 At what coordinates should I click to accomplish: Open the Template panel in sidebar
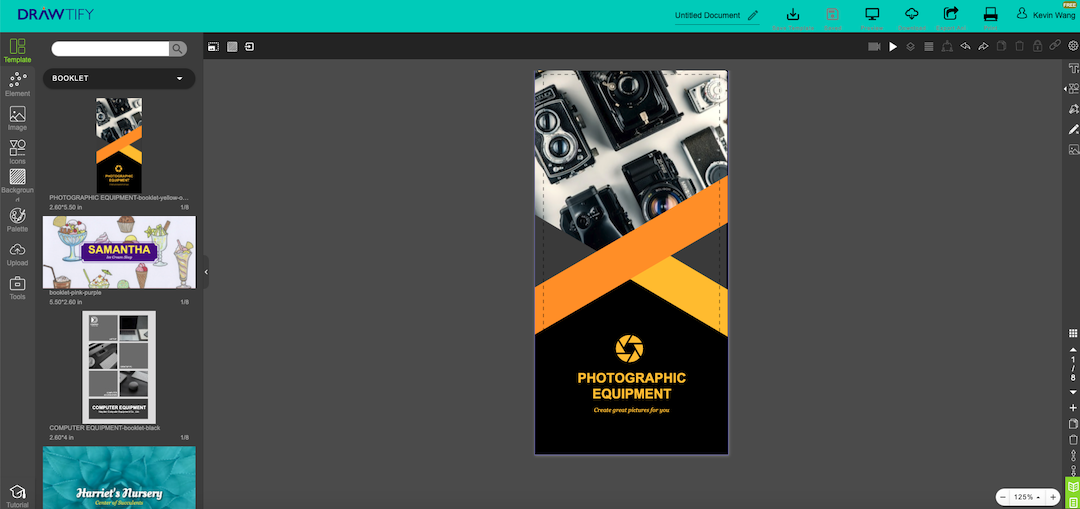[17, 51]
